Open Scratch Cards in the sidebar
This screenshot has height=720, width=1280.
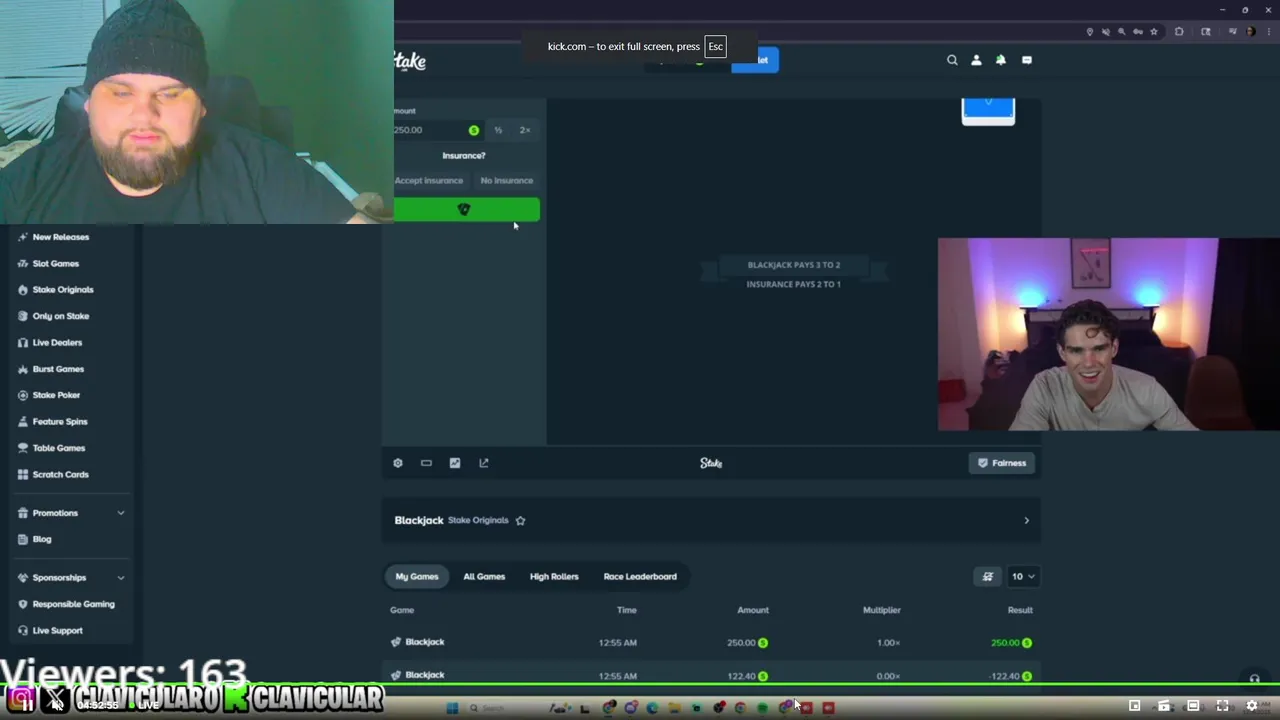pyautogui.click(x=61, y=475)
